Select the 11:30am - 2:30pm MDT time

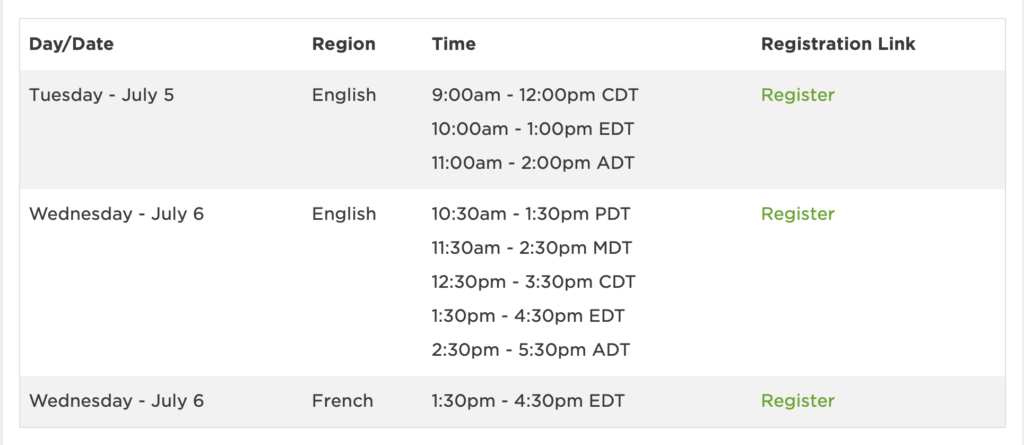click(532, 248)
